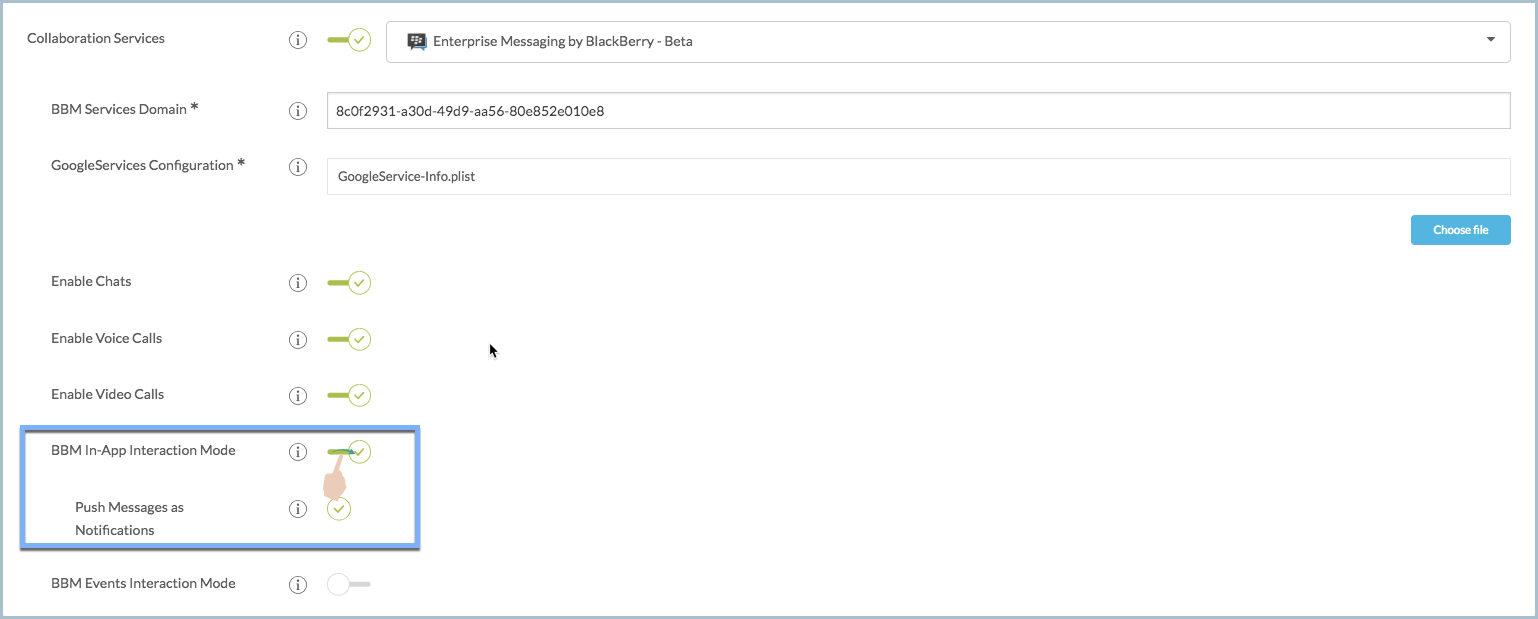Open info for BBM In-App Interaction Mode
1538x619 pixels.
[297, 452]
